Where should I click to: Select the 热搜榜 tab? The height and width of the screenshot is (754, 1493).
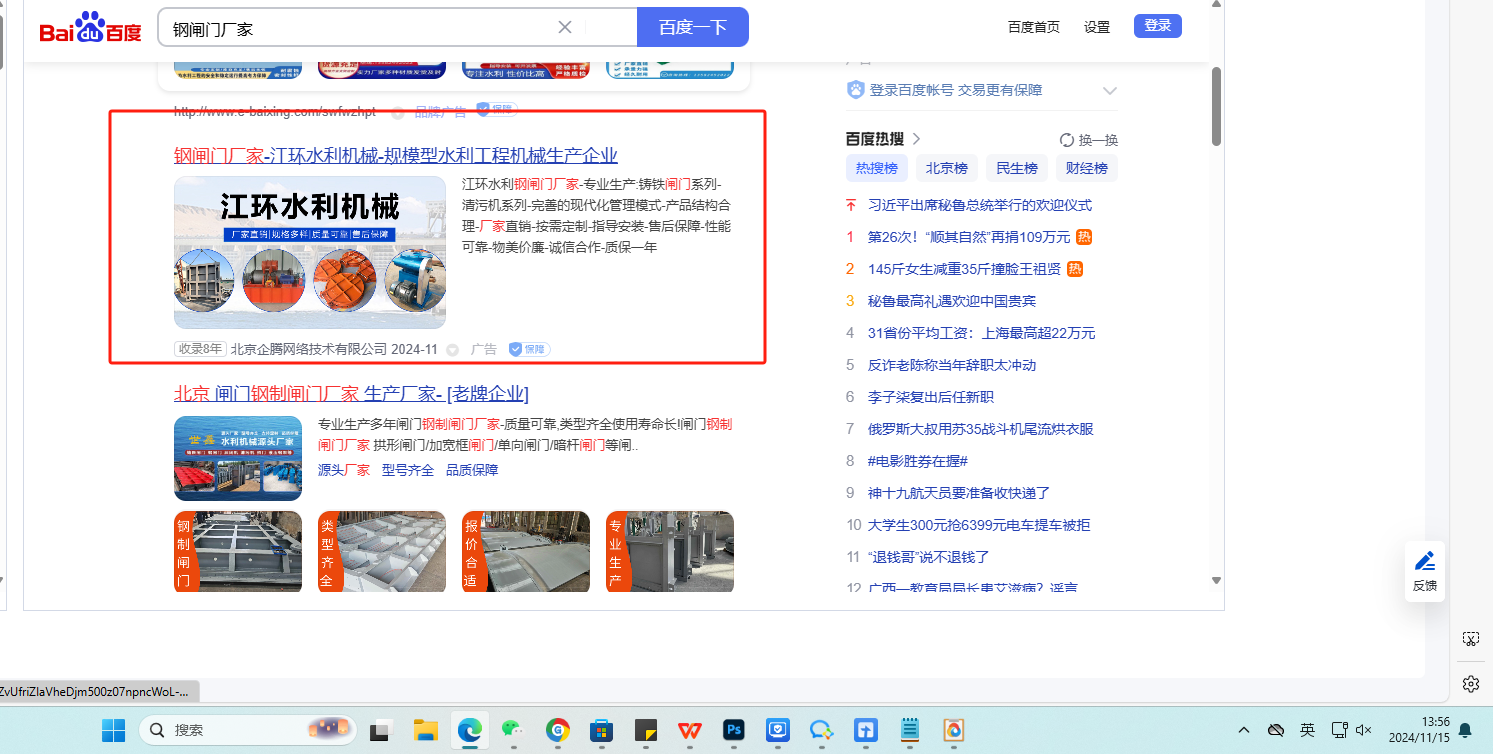[877, 168]
